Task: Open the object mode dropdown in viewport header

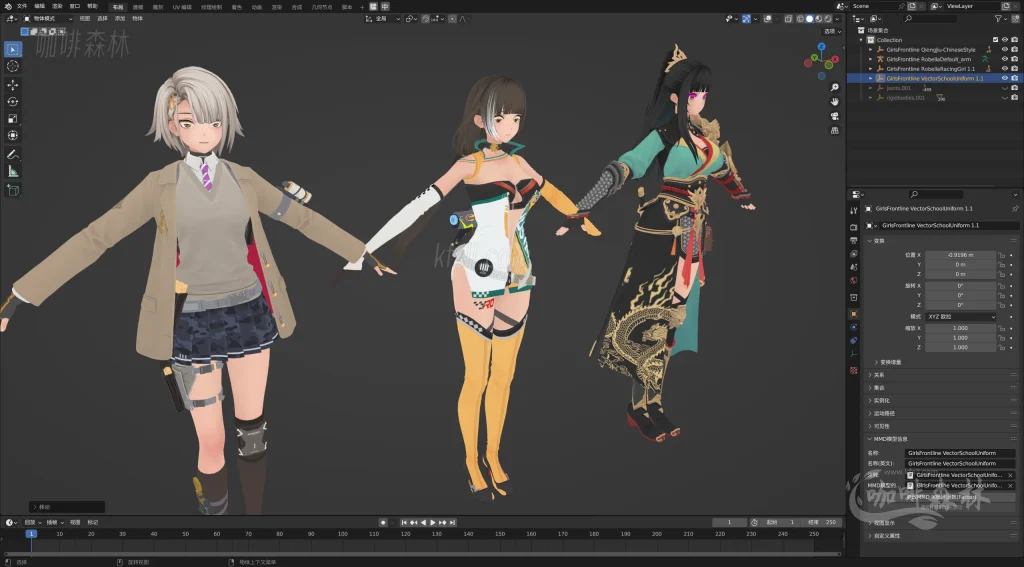Action: click(x=49, y=19)
